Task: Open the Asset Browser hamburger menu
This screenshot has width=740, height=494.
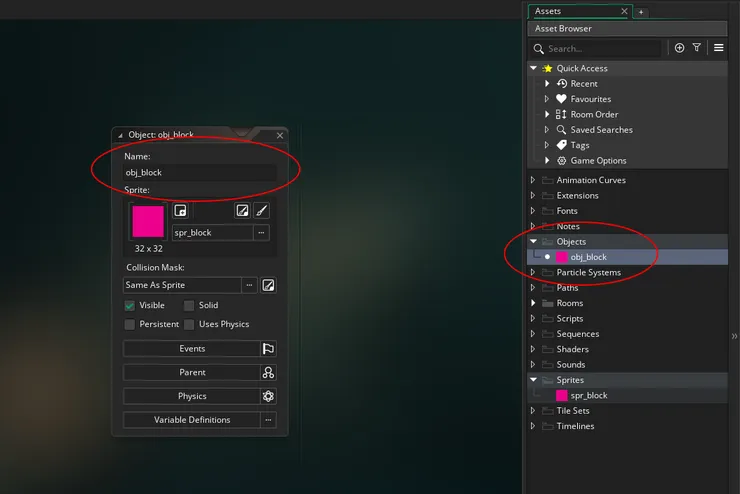Action: (x=719, y=48)
